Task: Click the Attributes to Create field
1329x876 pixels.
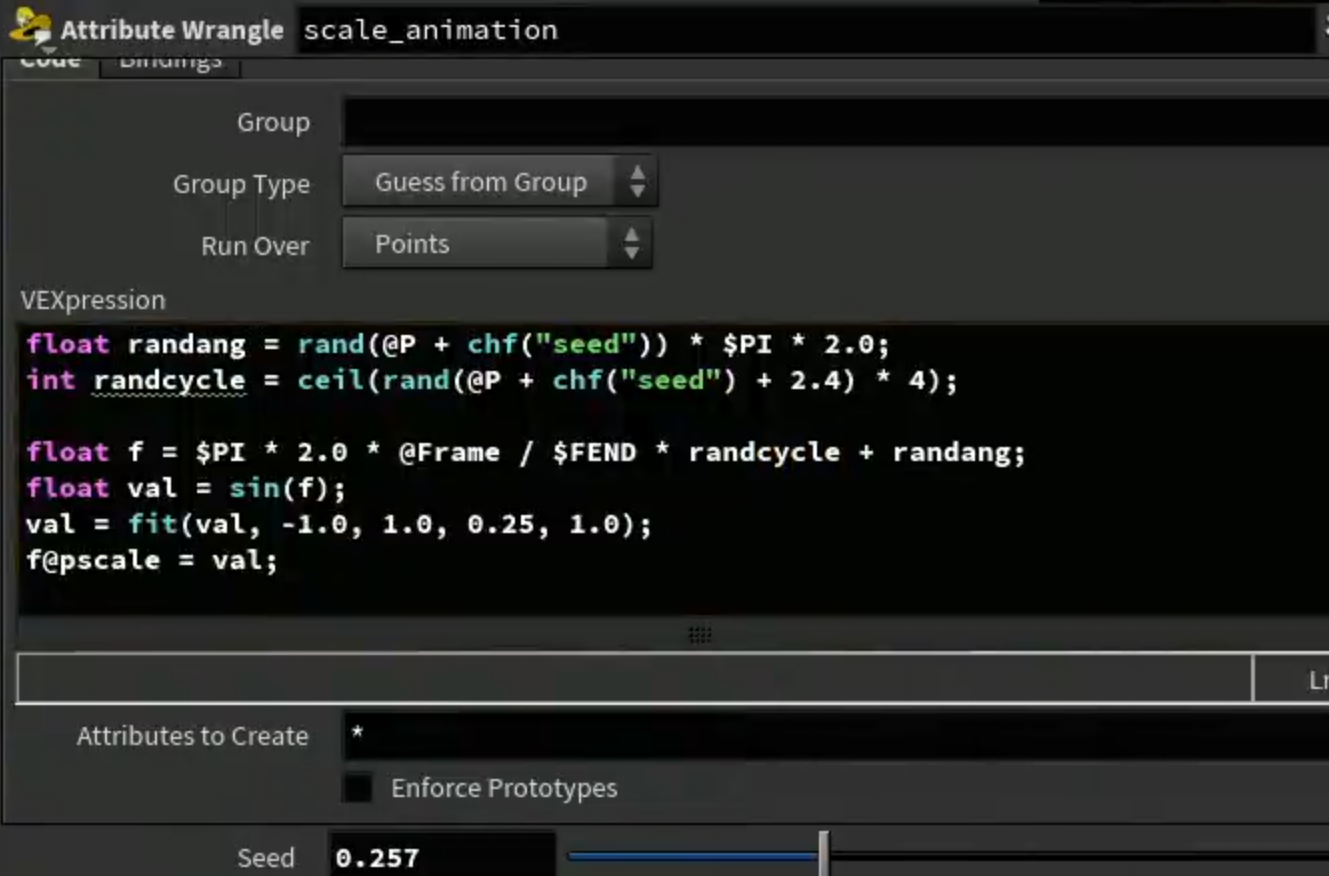Action: pyautogui.click(x=835, y=736)
